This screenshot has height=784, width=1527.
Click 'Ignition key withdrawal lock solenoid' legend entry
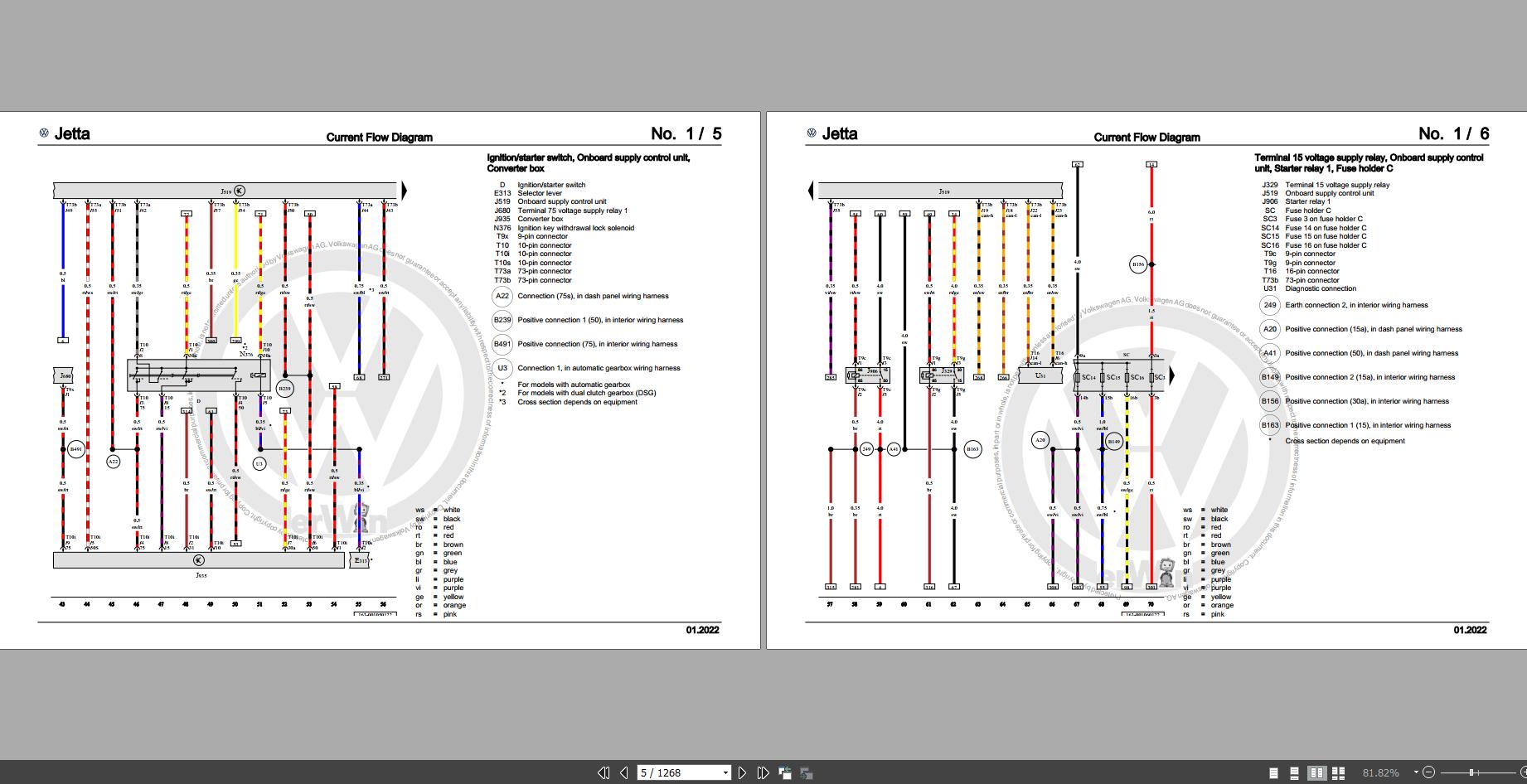tap(576, 228)
